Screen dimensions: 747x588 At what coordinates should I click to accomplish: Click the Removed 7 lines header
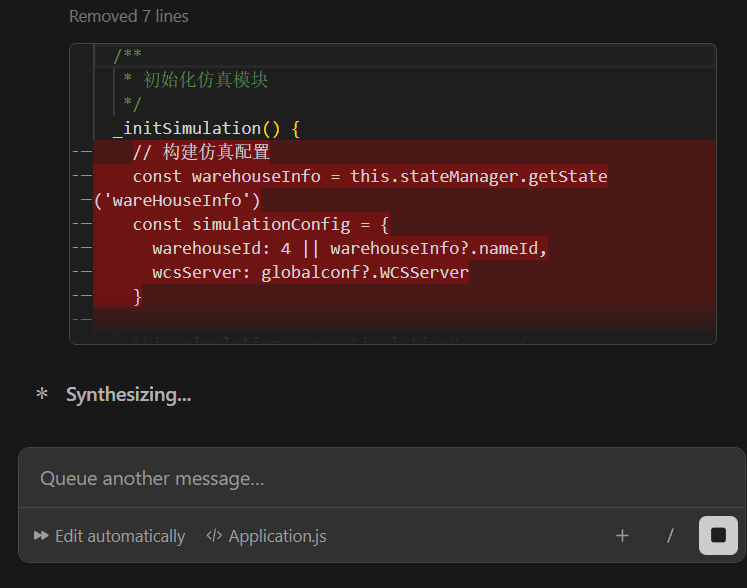click(129, 16)
